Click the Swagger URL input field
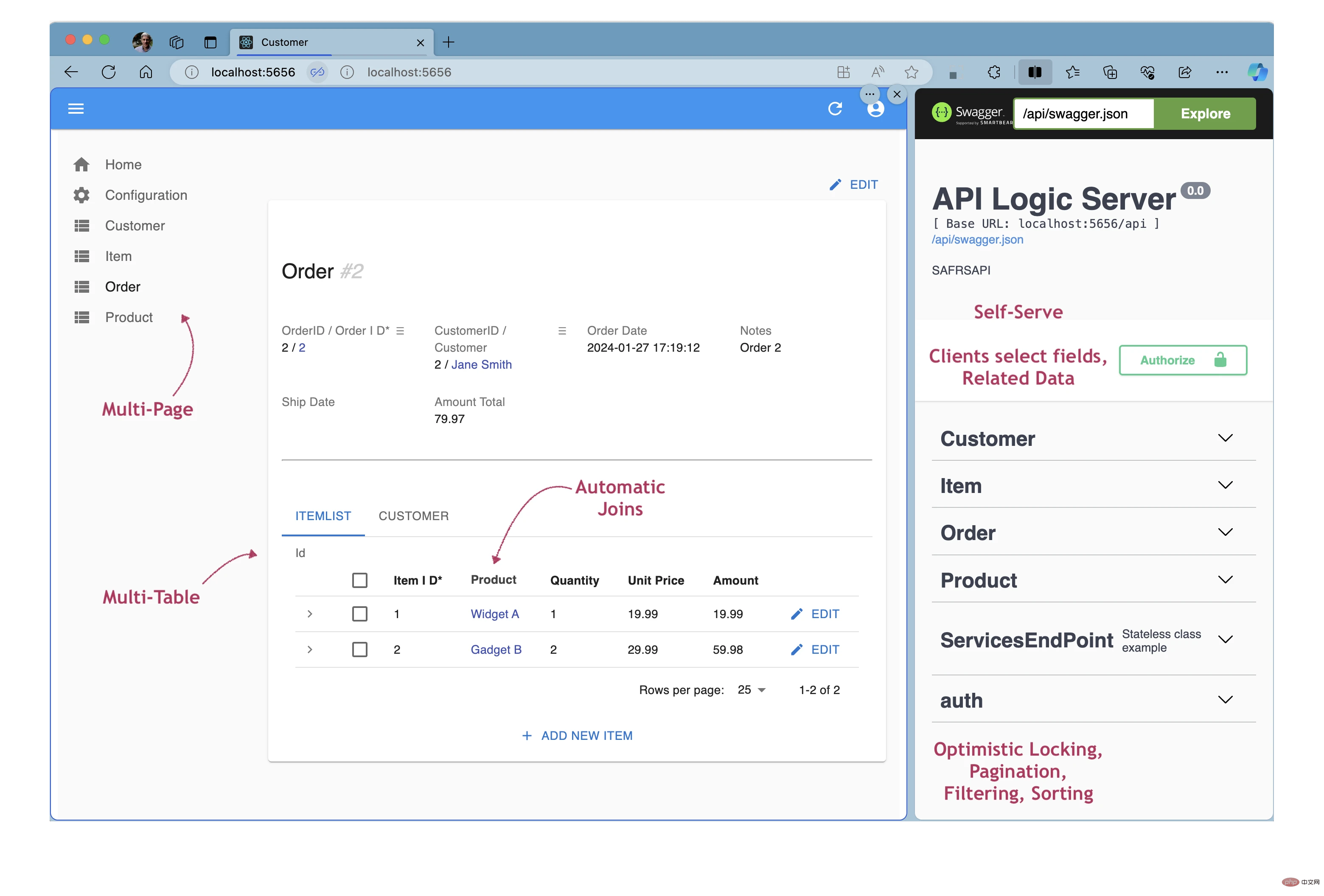 [x=1083, y=113]
